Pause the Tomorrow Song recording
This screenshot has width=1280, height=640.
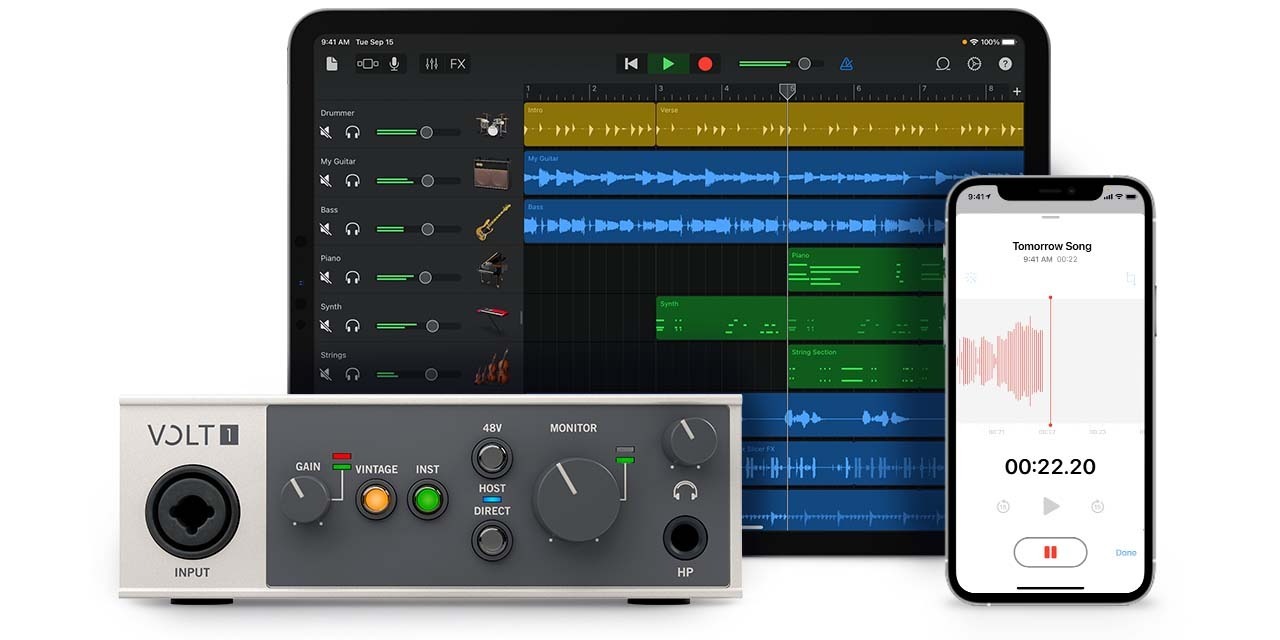[1050, 552]
